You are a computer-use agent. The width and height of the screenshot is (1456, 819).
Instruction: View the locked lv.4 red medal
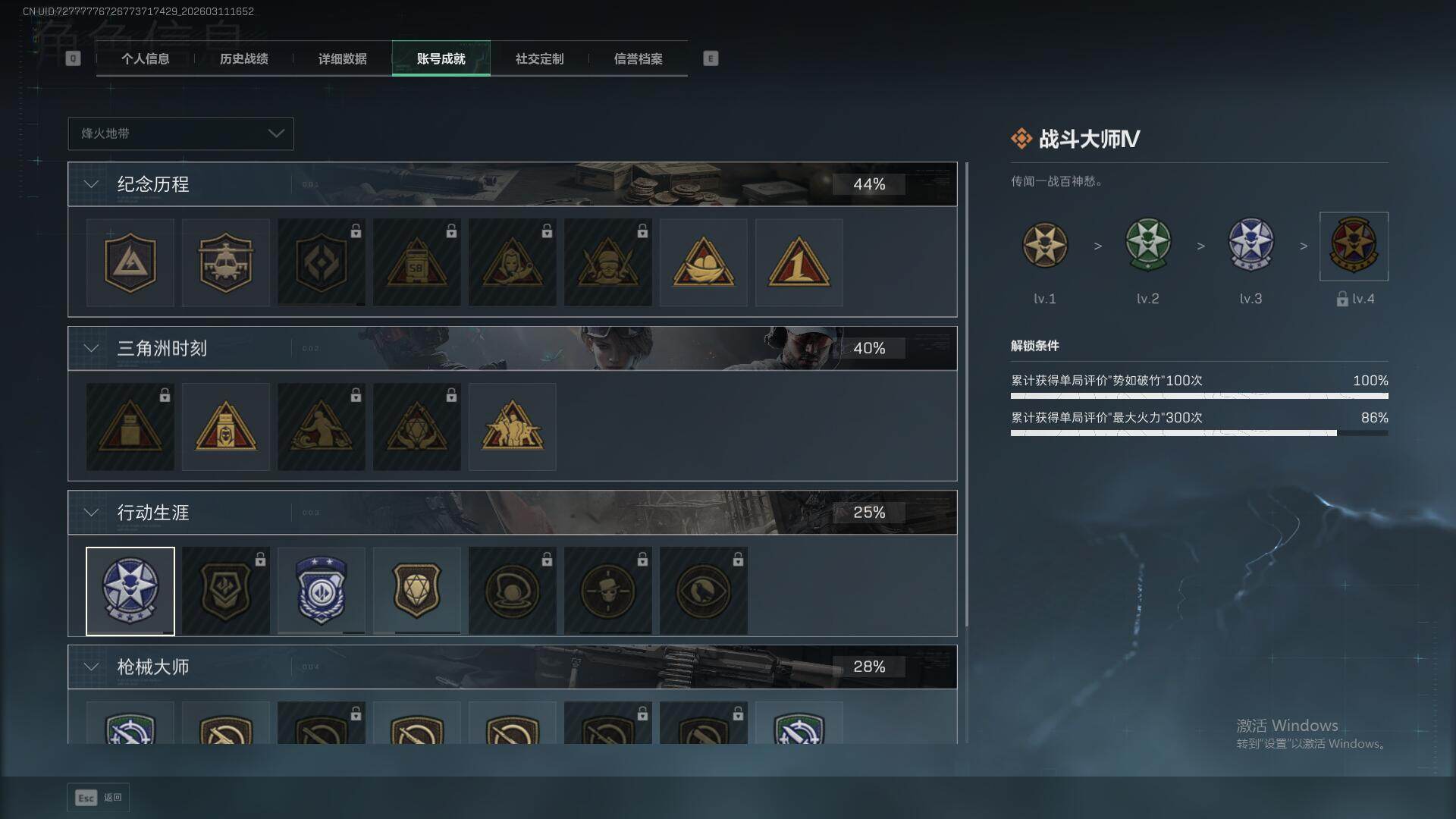[x=1354, y=246]
